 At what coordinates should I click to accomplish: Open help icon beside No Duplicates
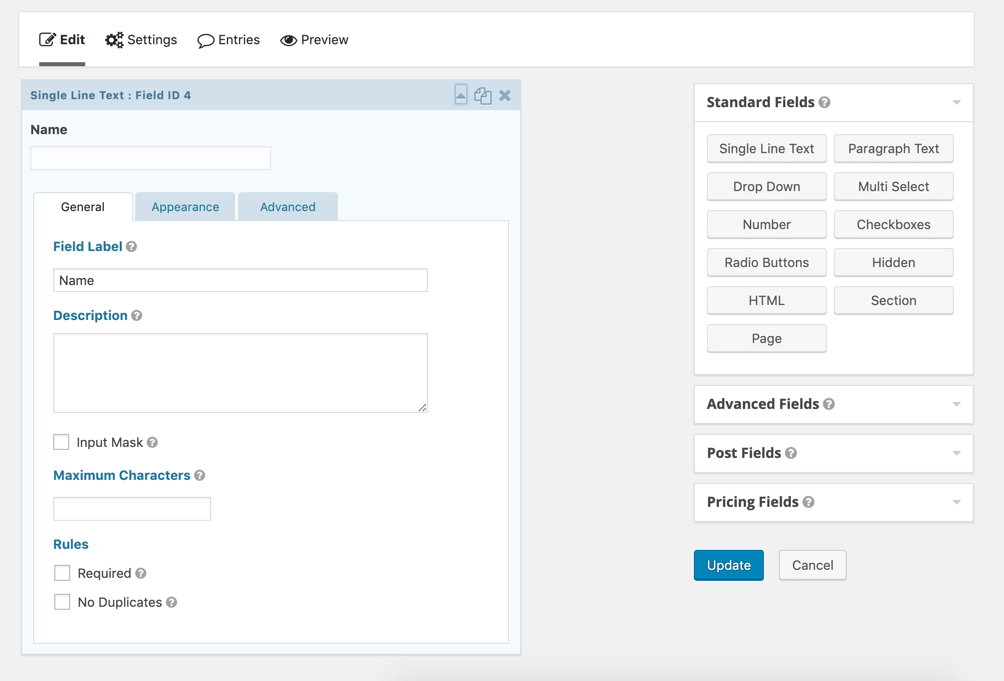tap(172, 602)
